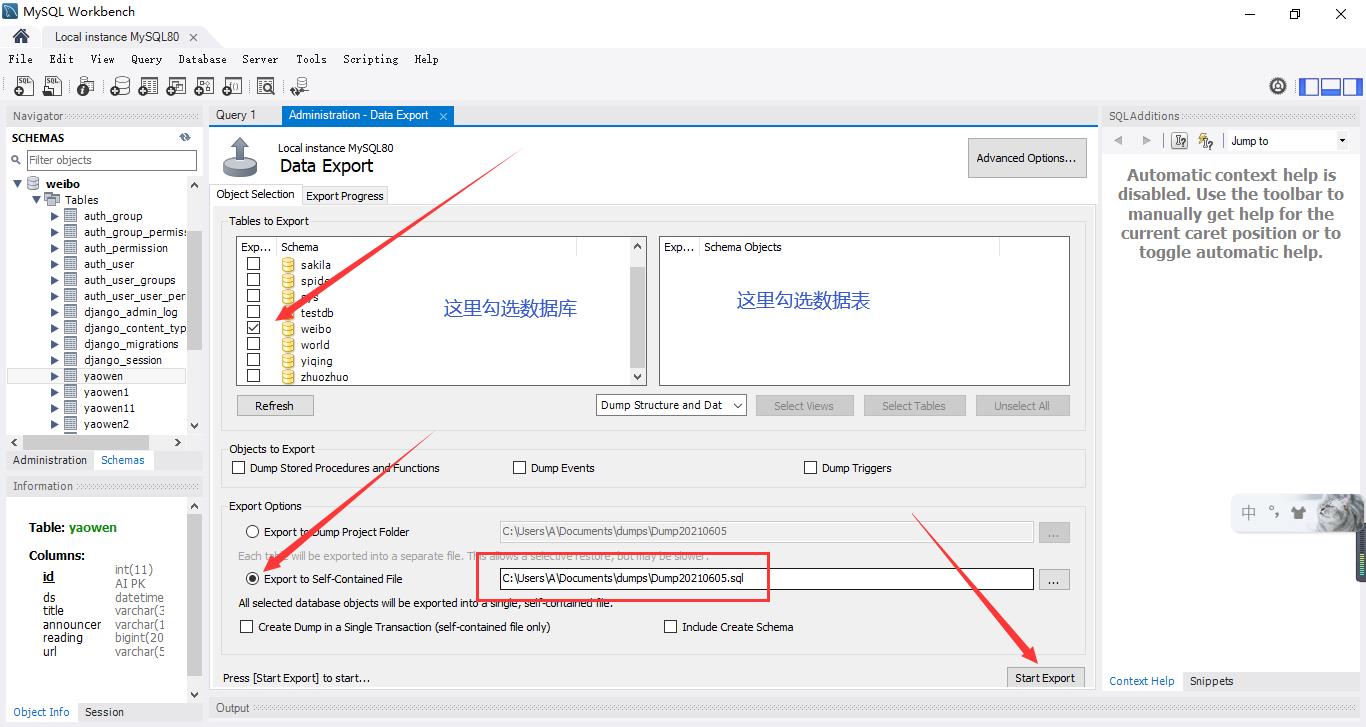This screenshot has height=727, width=1366.
Task: Refresh schemas icon in Navigator
Action: (185, 137)
